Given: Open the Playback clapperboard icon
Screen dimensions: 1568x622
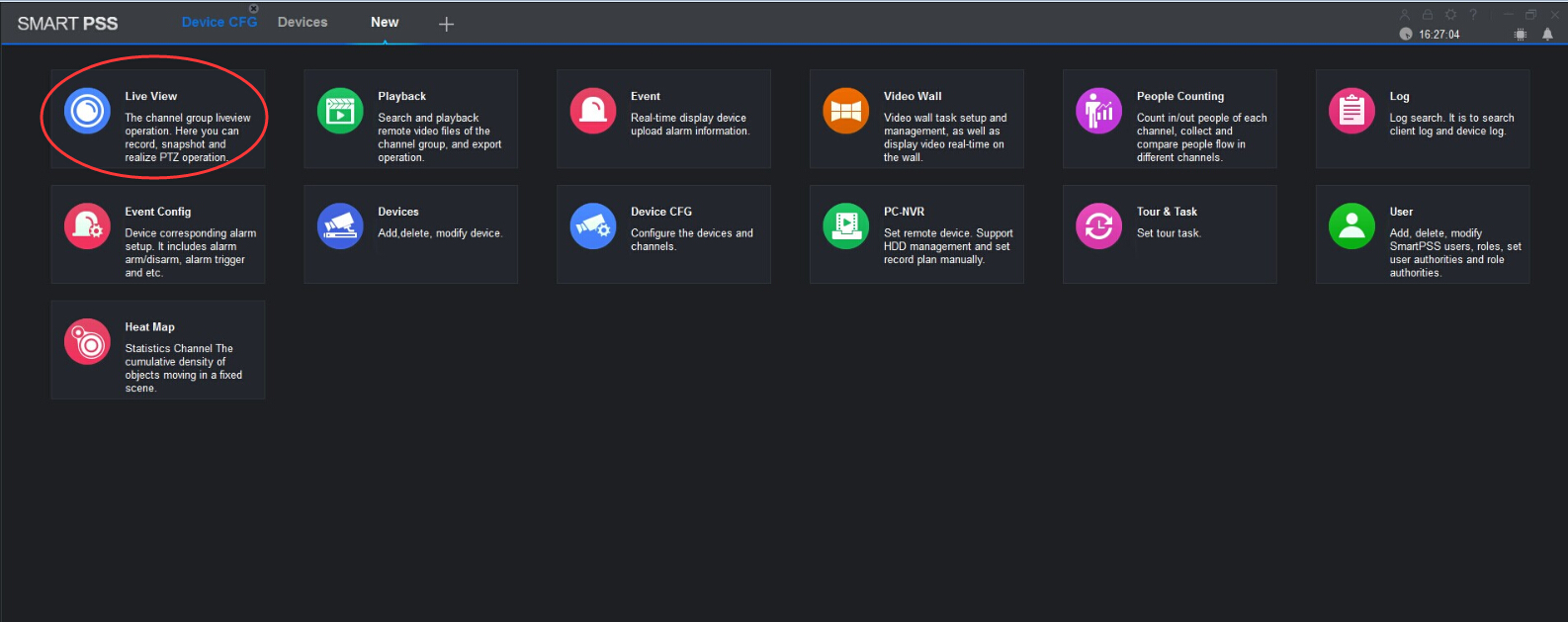Looking at the screenshot, I should point(340,110).
